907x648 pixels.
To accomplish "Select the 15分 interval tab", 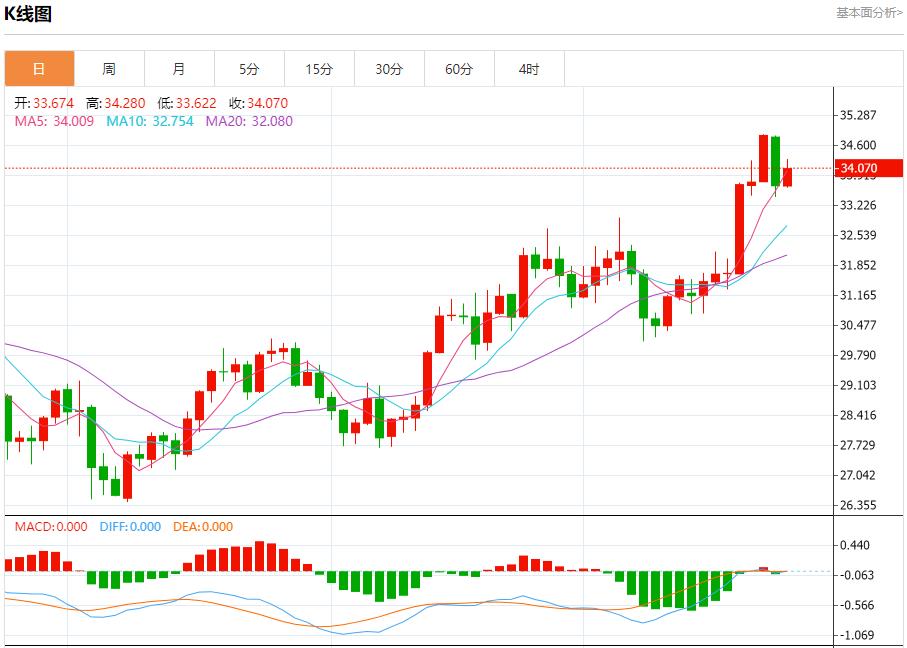I will (x=319, y=69).
